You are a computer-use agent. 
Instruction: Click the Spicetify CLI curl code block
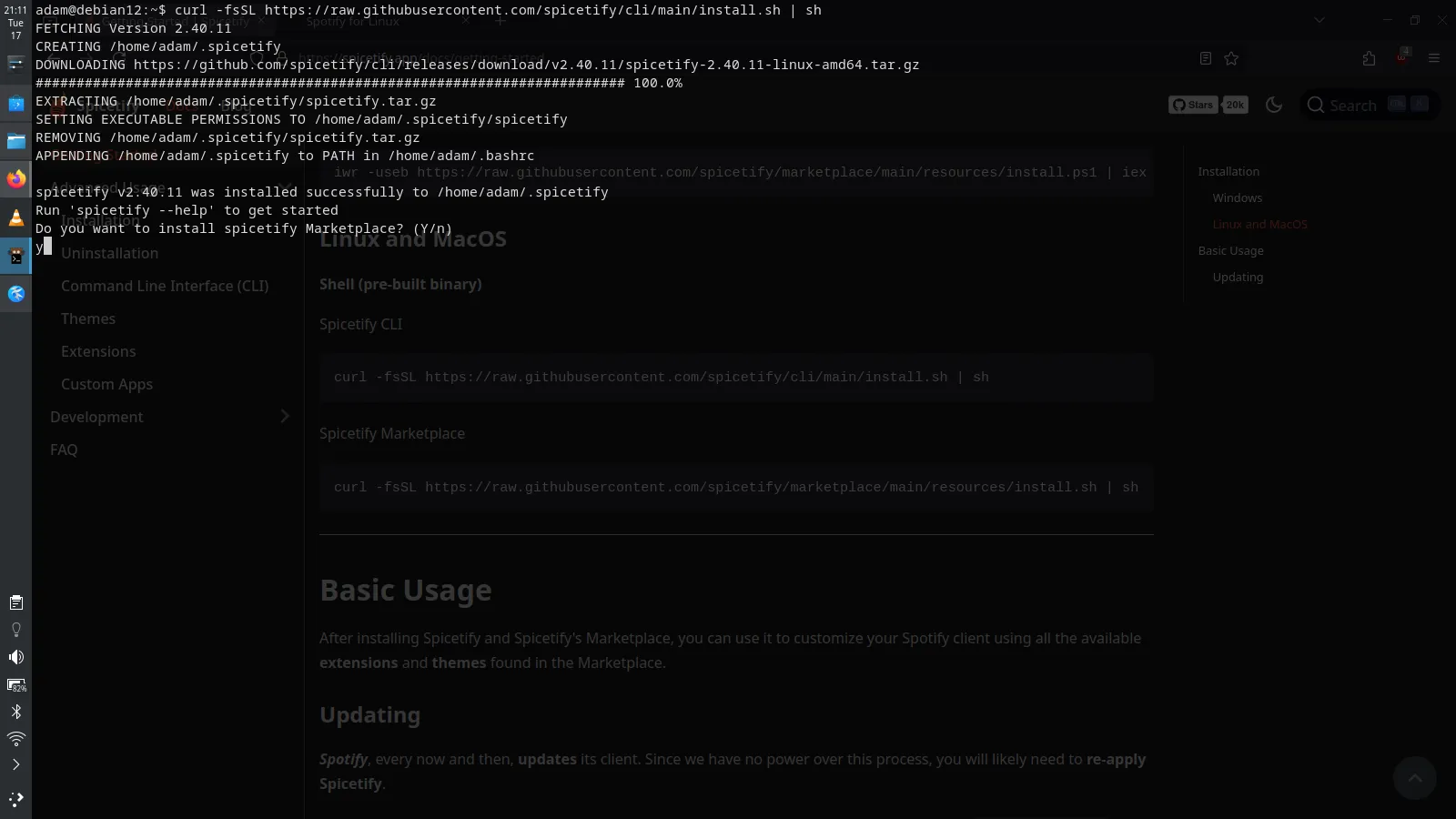click(x=736, y=377)
